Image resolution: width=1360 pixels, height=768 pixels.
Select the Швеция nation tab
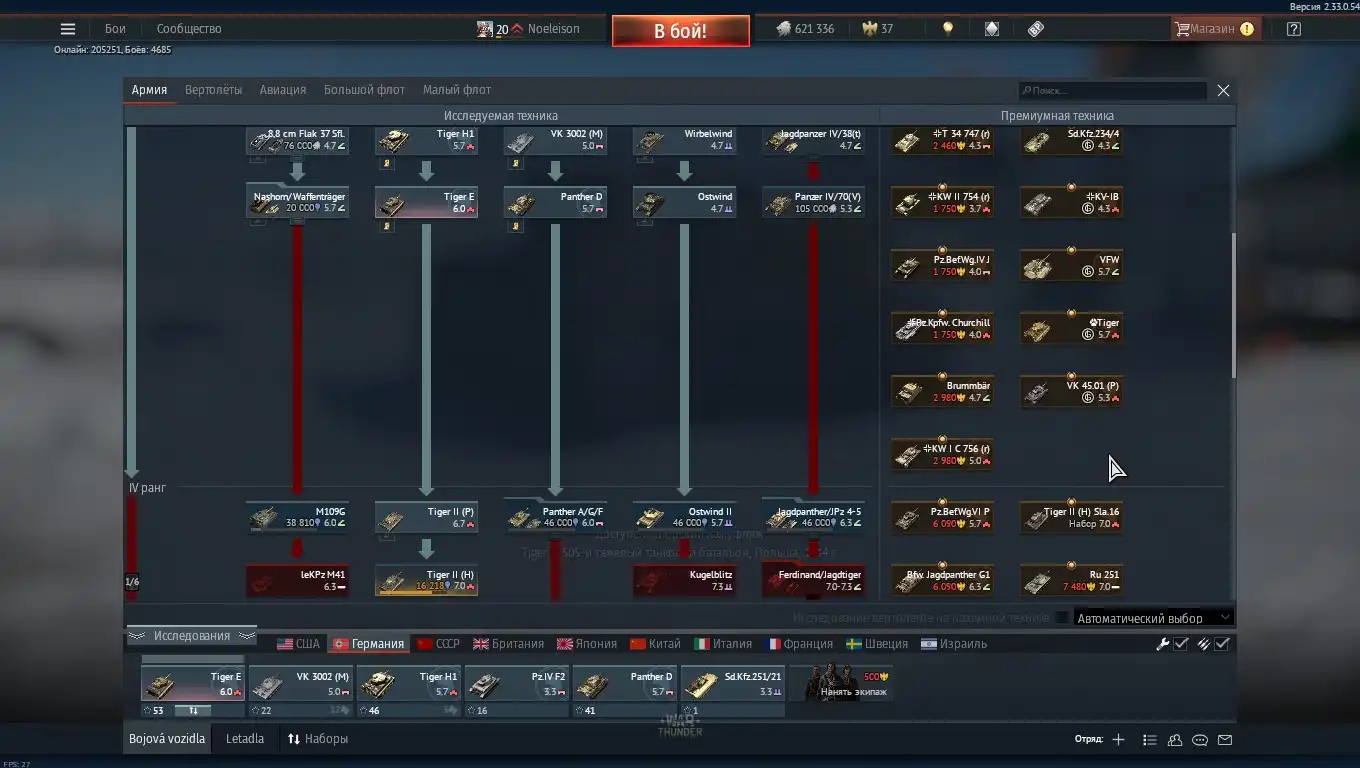click(877, 644)
